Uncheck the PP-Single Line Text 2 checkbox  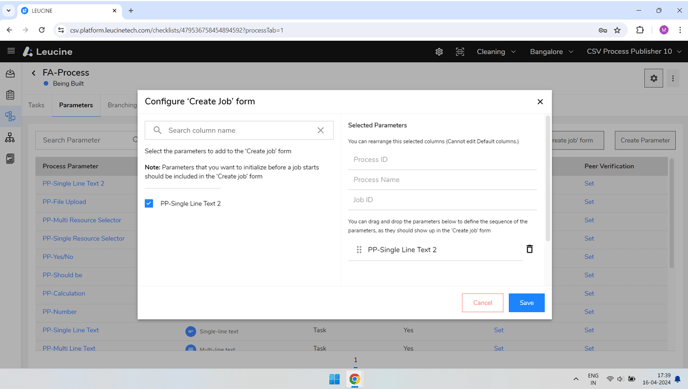tap(149, 203)
